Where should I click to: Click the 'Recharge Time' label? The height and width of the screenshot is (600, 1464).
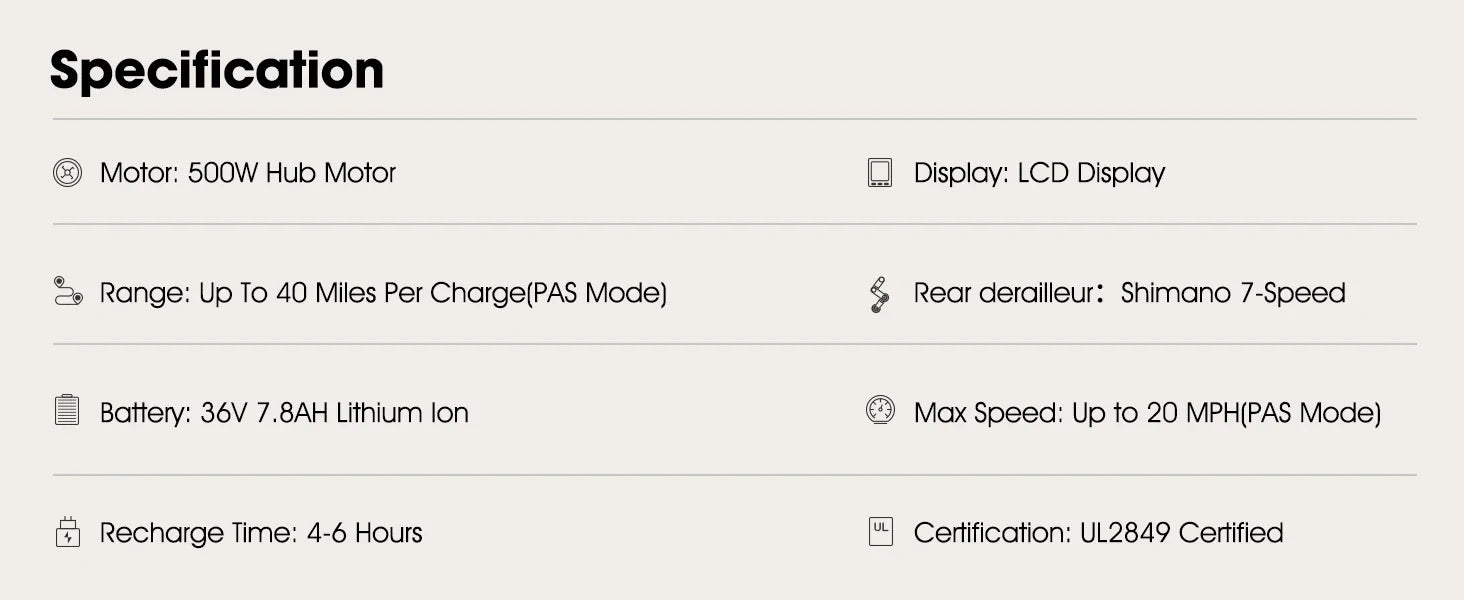point(198,533)
